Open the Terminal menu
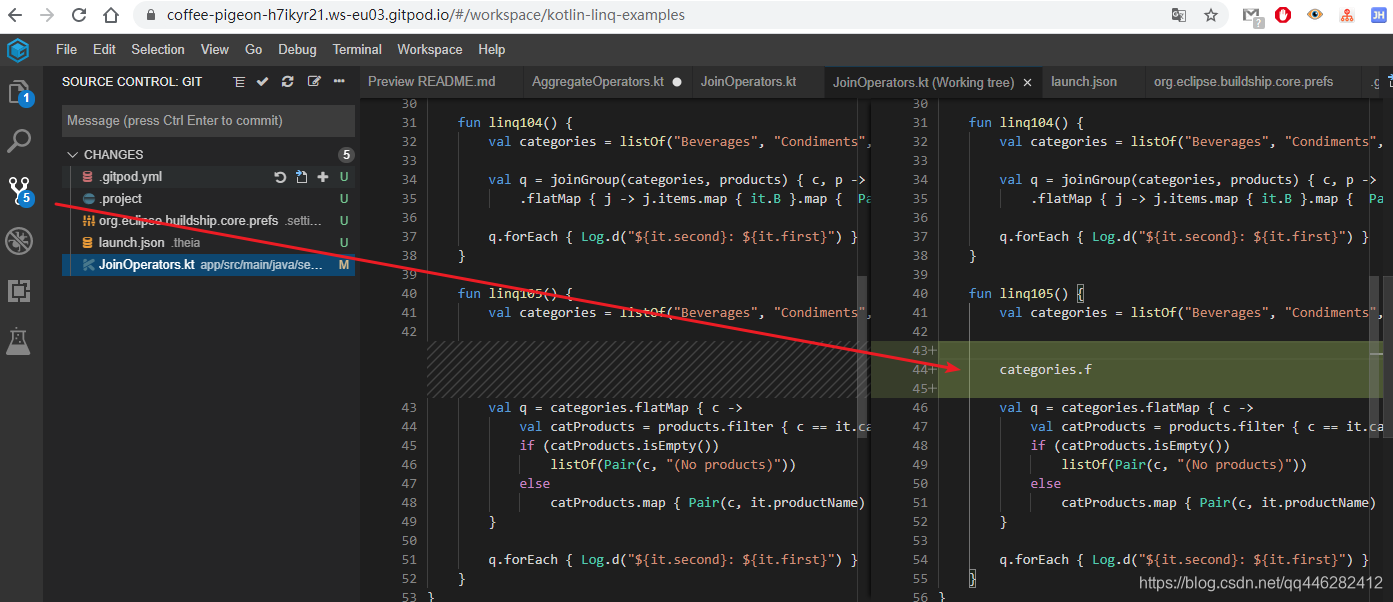The height and width of the screenshot is (602, 1393). click(357, 49)
